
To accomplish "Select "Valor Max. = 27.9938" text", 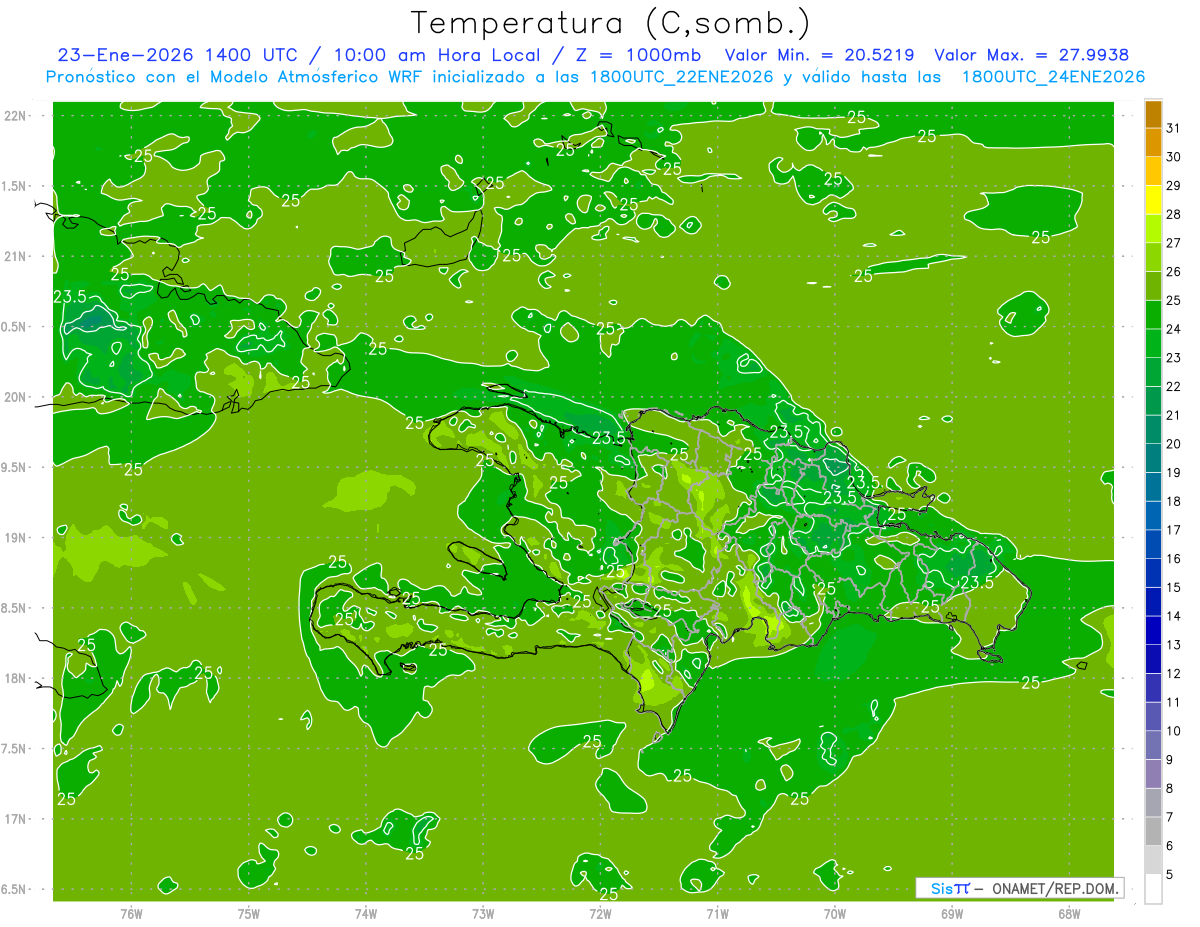I will (x=1031, y=56).
